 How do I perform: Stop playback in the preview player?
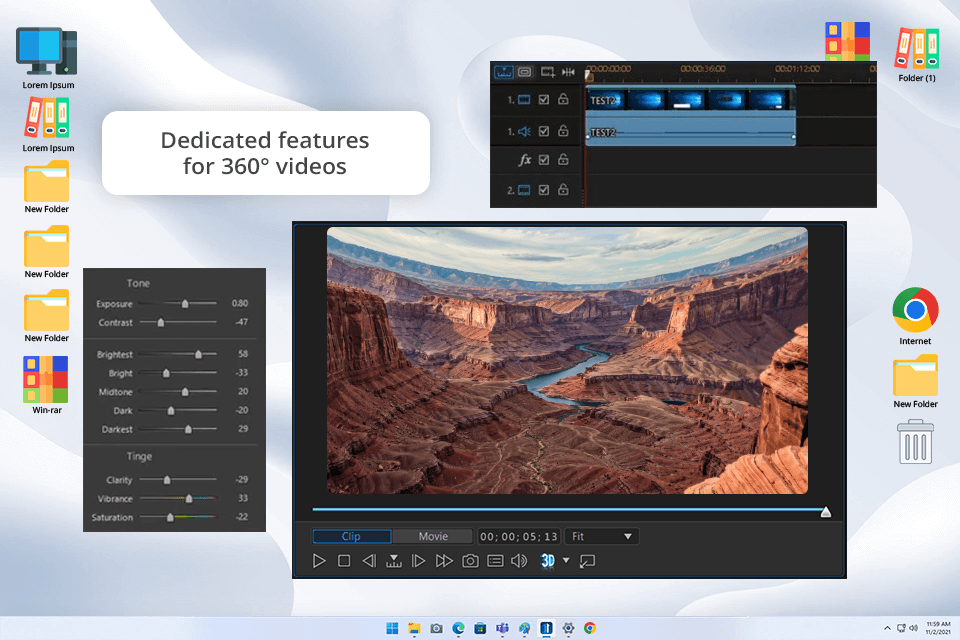(344, 560)
